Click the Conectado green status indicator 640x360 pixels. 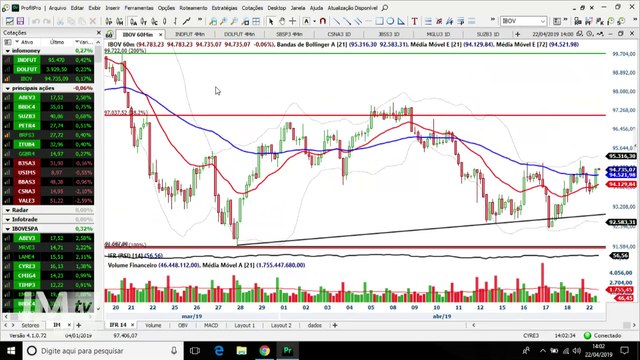(x=587, y=336)
